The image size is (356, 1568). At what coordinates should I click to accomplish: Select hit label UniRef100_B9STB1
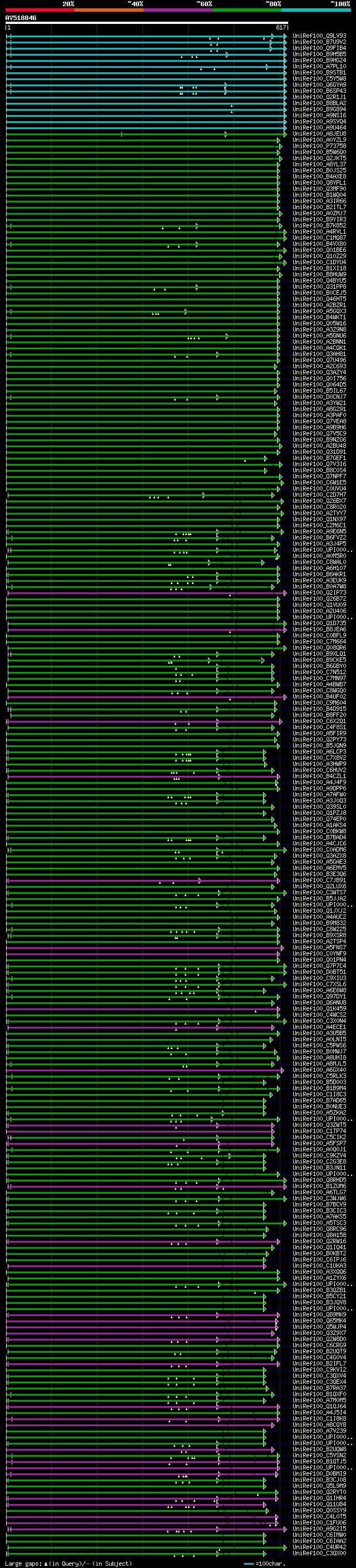[x=319, y=72]
